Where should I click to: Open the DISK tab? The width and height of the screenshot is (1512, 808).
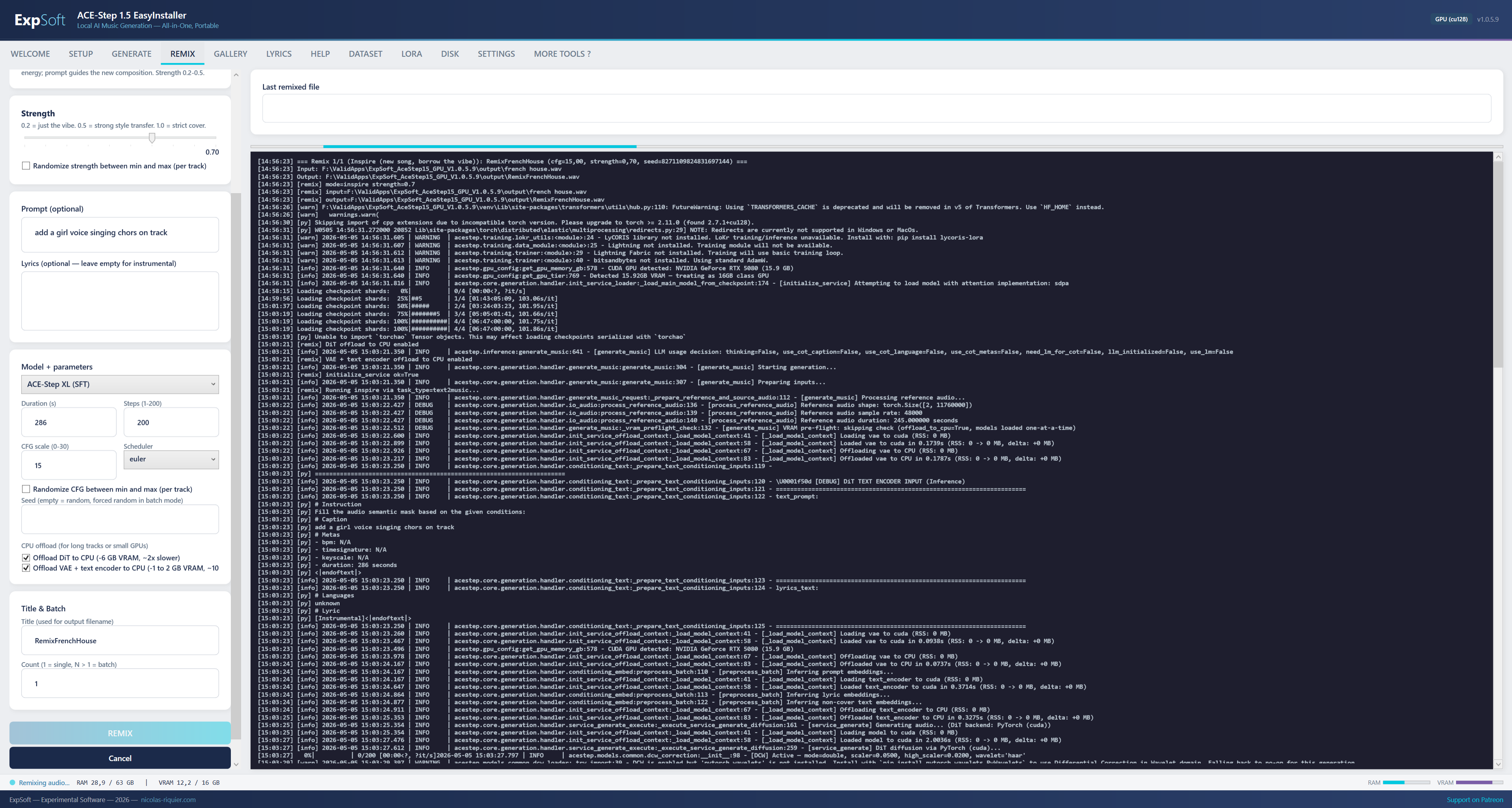(x=450, y=54)
